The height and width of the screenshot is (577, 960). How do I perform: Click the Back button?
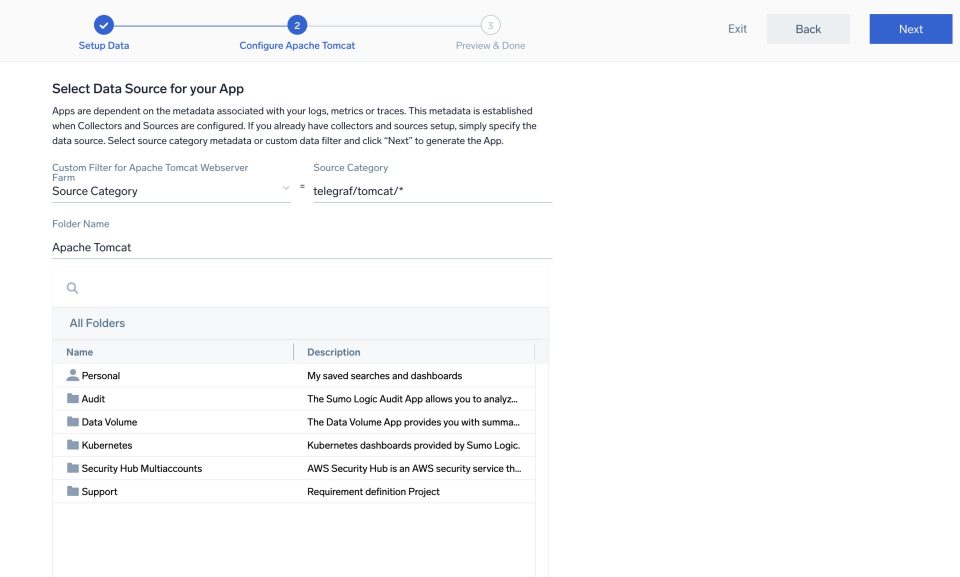point(808,29)
